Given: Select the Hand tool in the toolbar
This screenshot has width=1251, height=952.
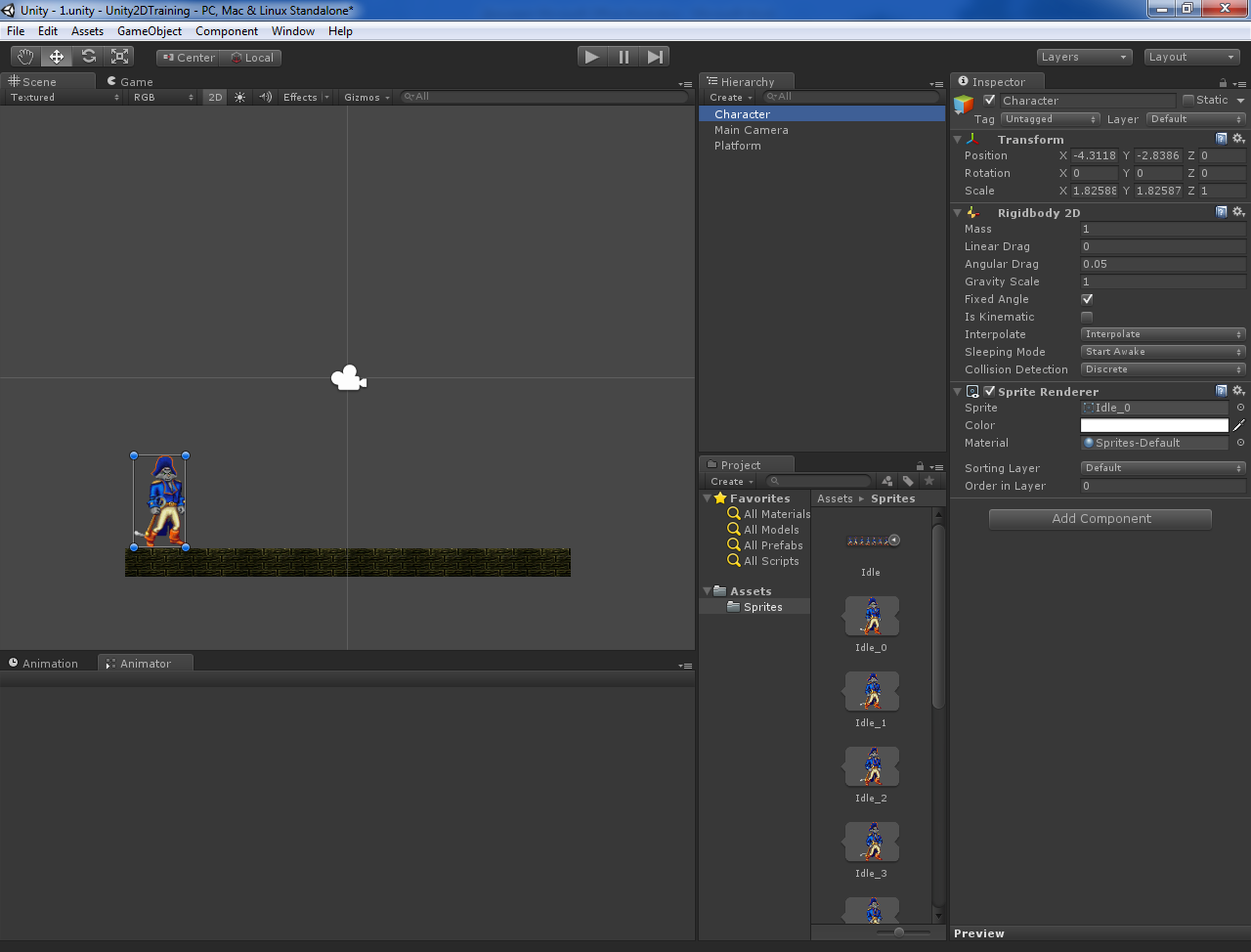Looking at the screenshot, I should (x=25, y=57).
